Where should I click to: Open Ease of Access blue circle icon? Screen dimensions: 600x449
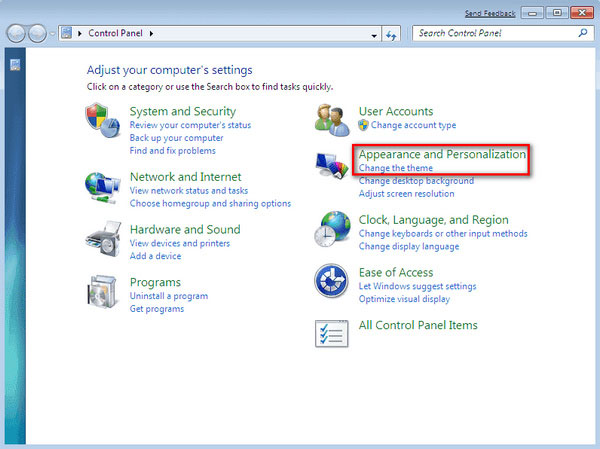331,281
